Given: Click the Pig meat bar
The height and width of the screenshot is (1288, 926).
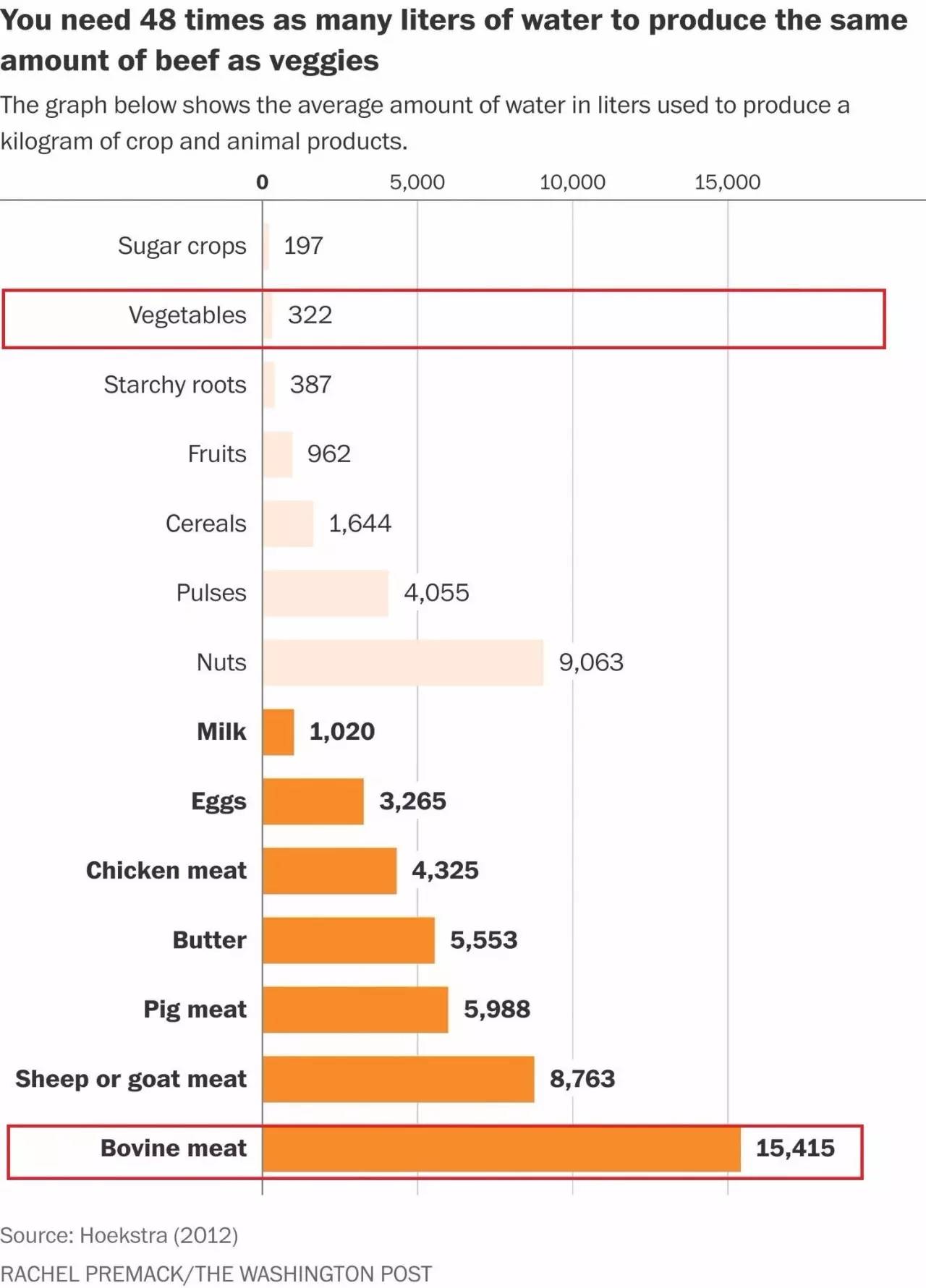Looking at the screenshot, I should 355,1010.
